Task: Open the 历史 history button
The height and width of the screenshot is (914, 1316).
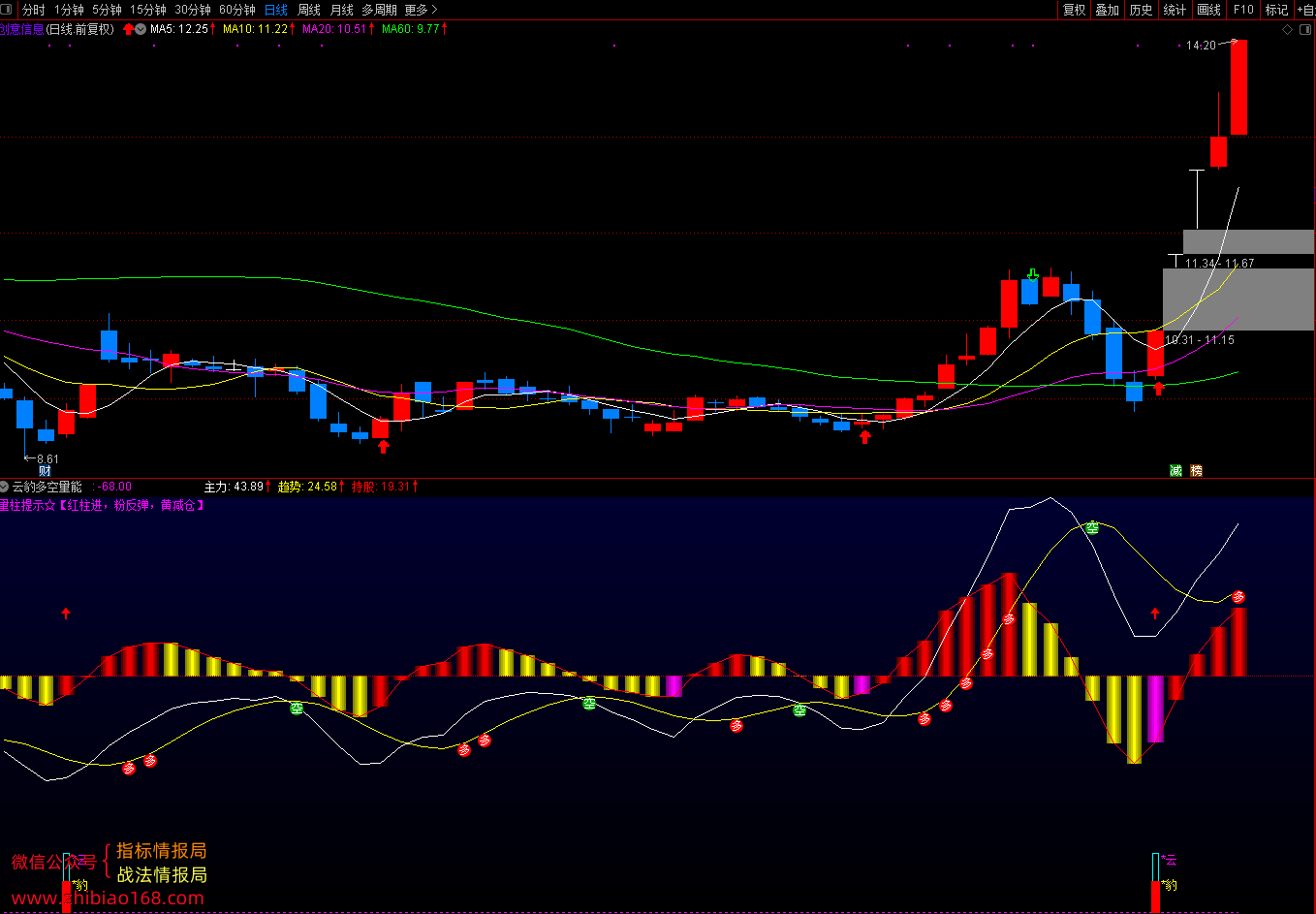Action: click(x=1141, y=10)
